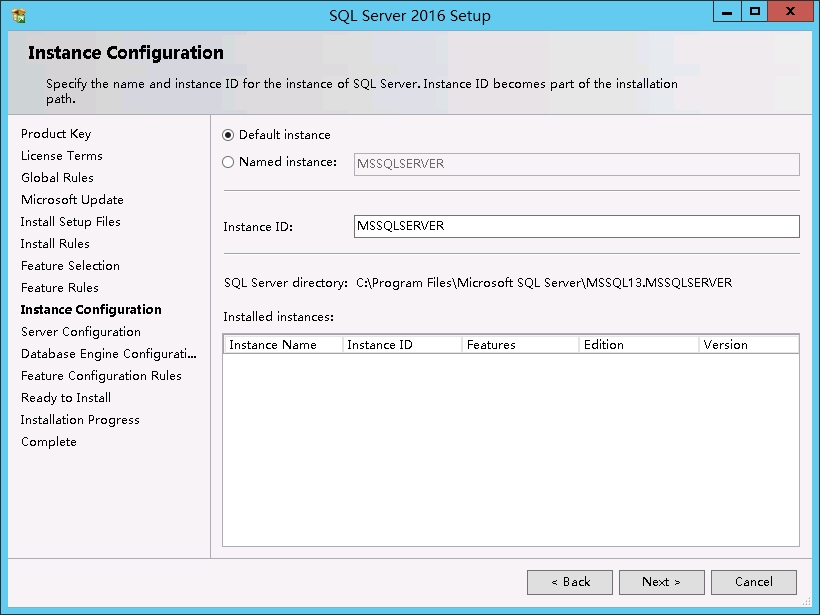Click the Version column header
Screen dimensions: 820x615
(749, 345)
